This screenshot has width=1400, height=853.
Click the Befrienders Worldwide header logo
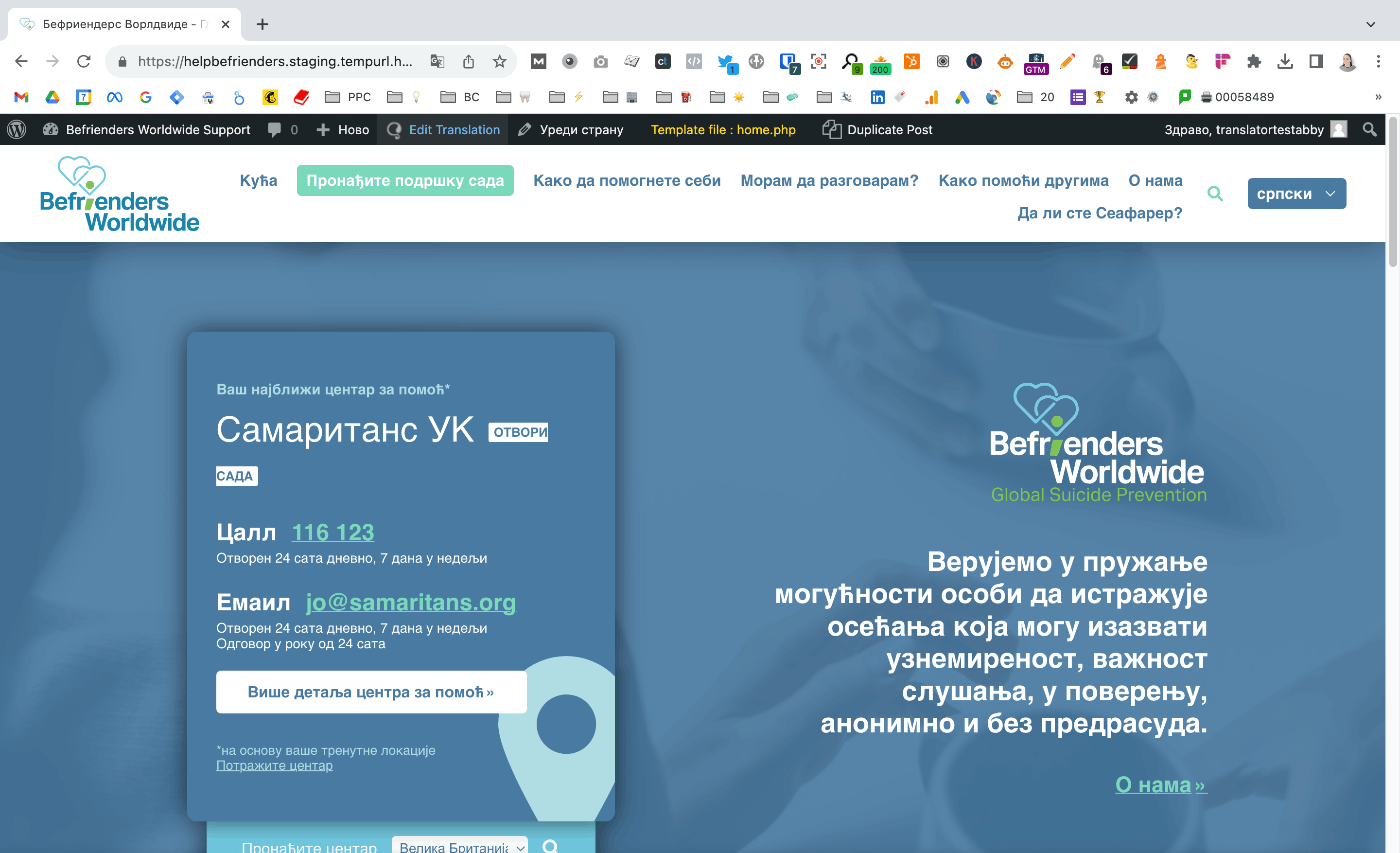point(119,194)
